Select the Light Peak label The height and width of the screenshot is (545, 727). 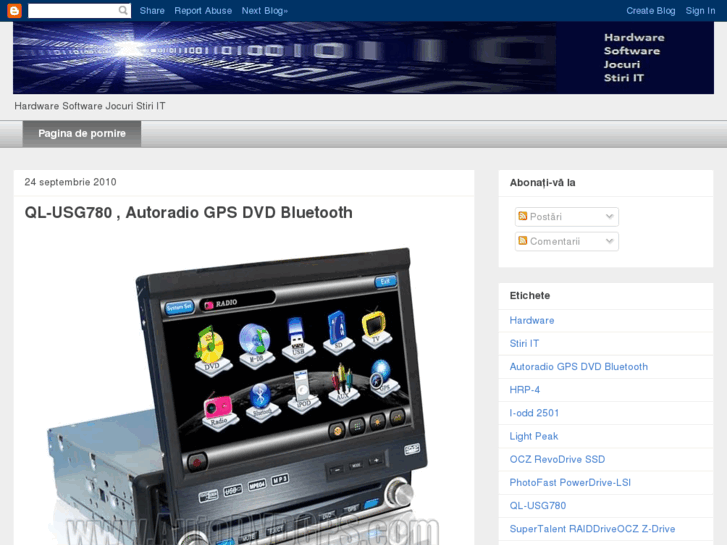[x=534, y=436]
